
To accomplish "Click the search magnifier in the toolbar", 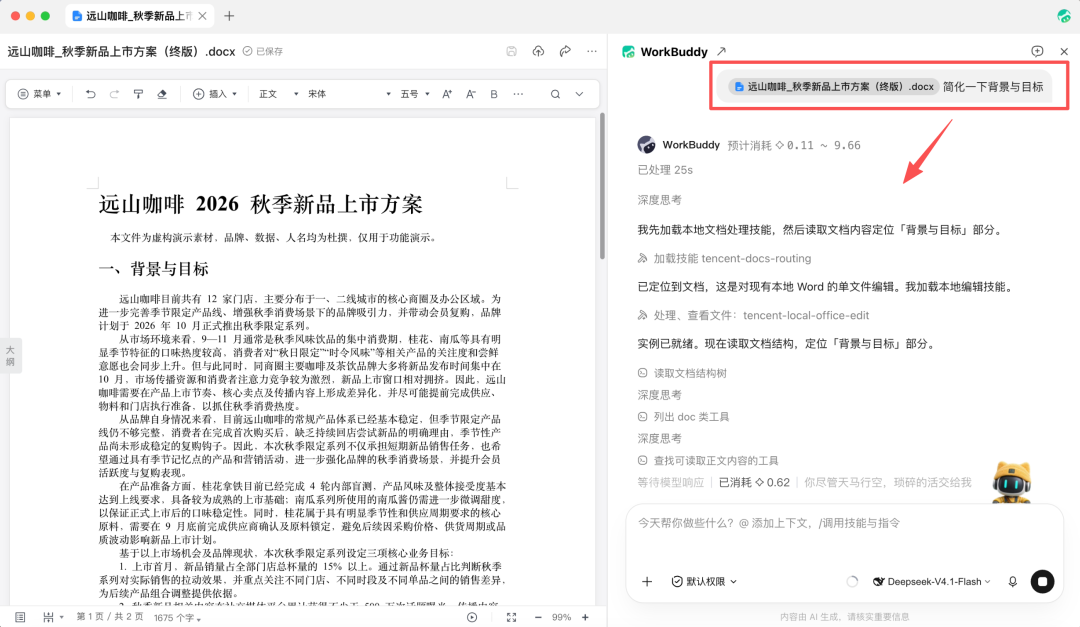I will pos(555,94).
